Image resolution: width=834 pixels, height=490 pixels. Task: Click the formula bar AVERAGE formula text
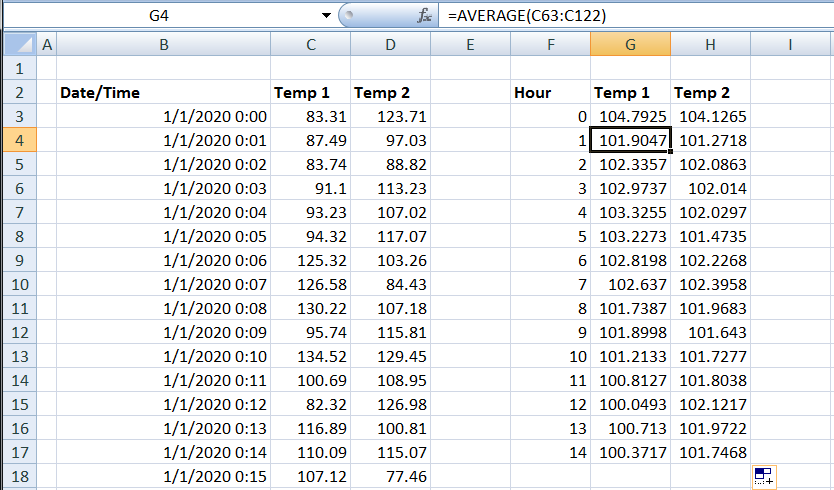(527, 15)
